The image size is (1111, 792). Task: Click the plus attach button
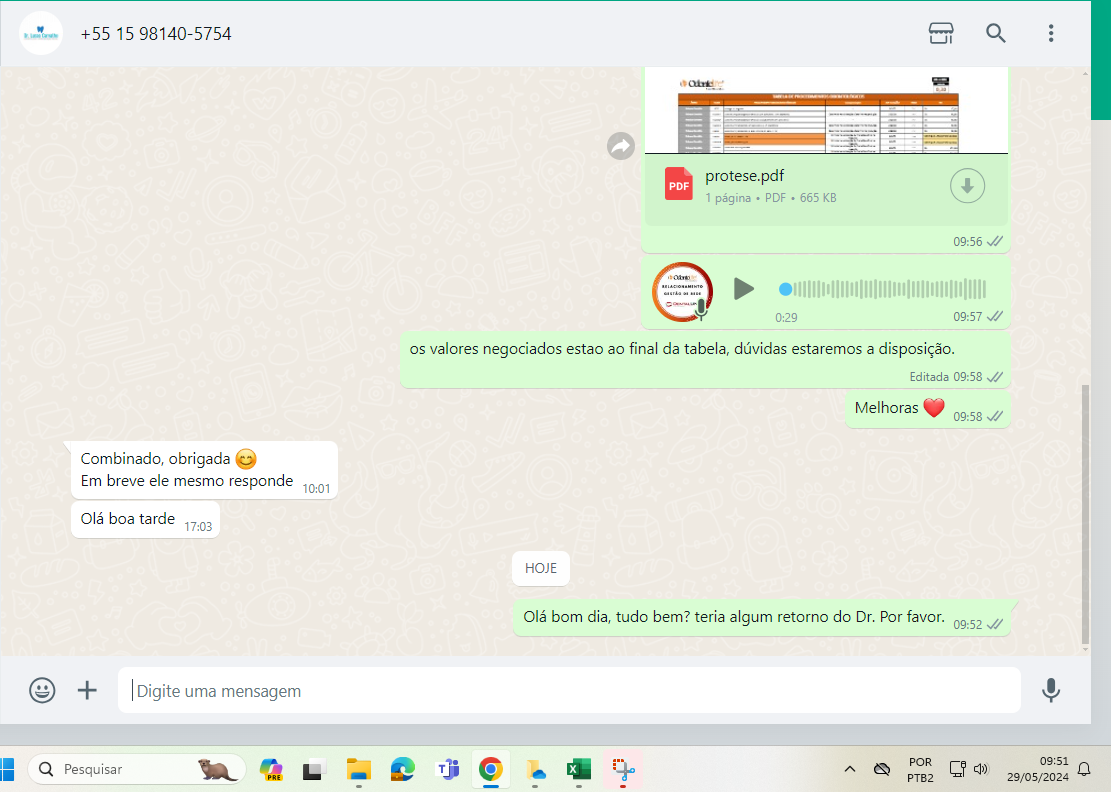tap(88, 690)
